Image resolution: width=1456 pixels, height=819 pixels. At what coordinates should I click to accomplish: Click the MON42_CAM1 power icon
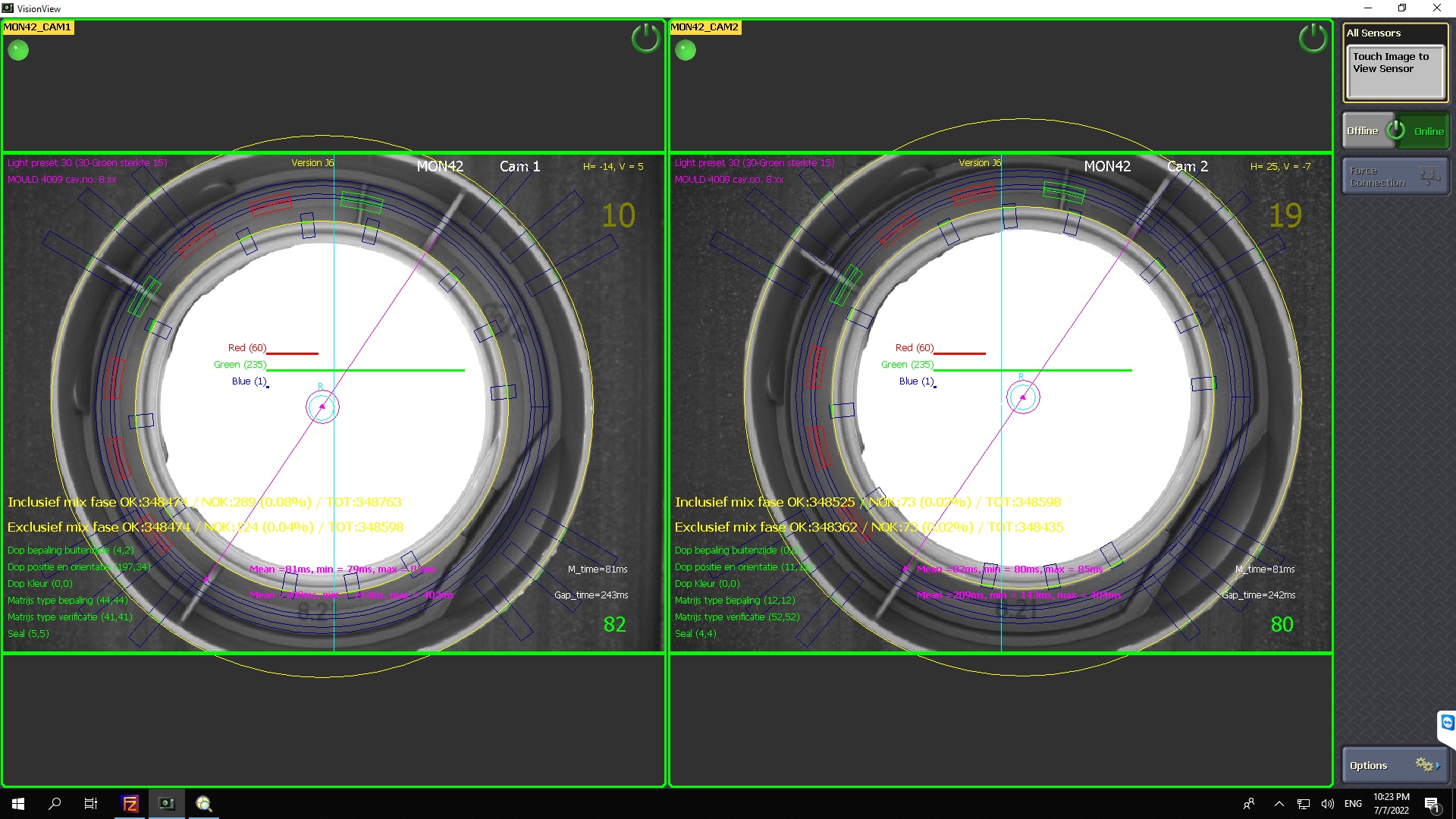pos(645,38)
